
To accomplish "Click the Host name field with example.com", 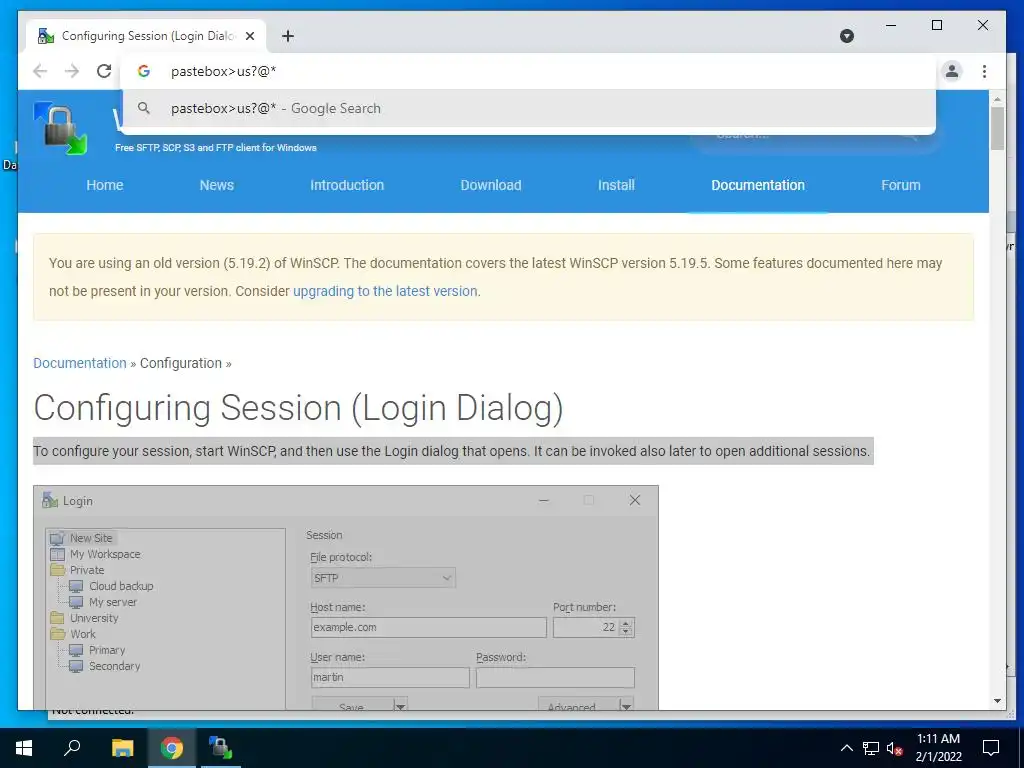I will coord(428,627).
